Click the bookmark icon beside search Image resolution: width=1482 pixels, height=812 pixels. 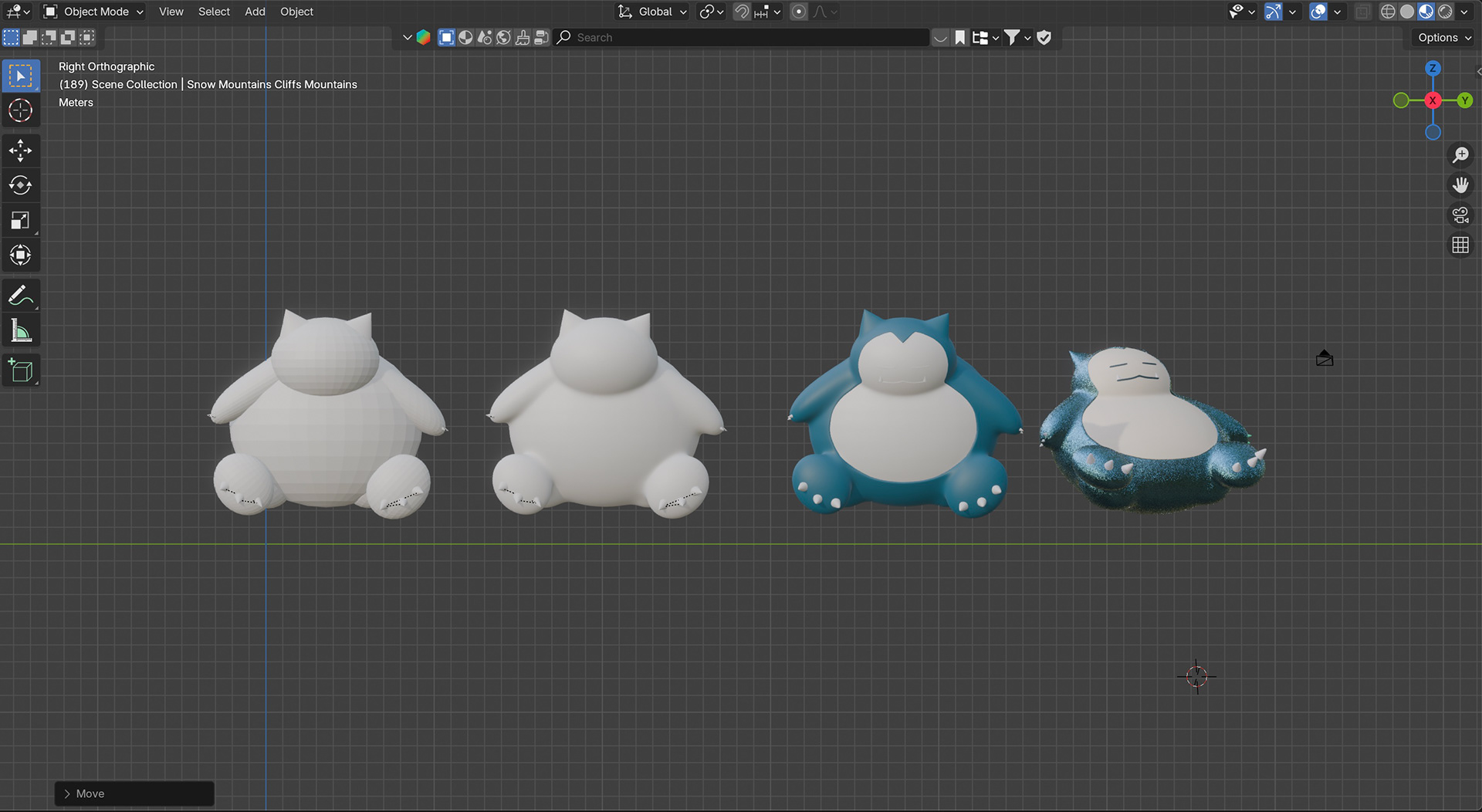point(959,37)
